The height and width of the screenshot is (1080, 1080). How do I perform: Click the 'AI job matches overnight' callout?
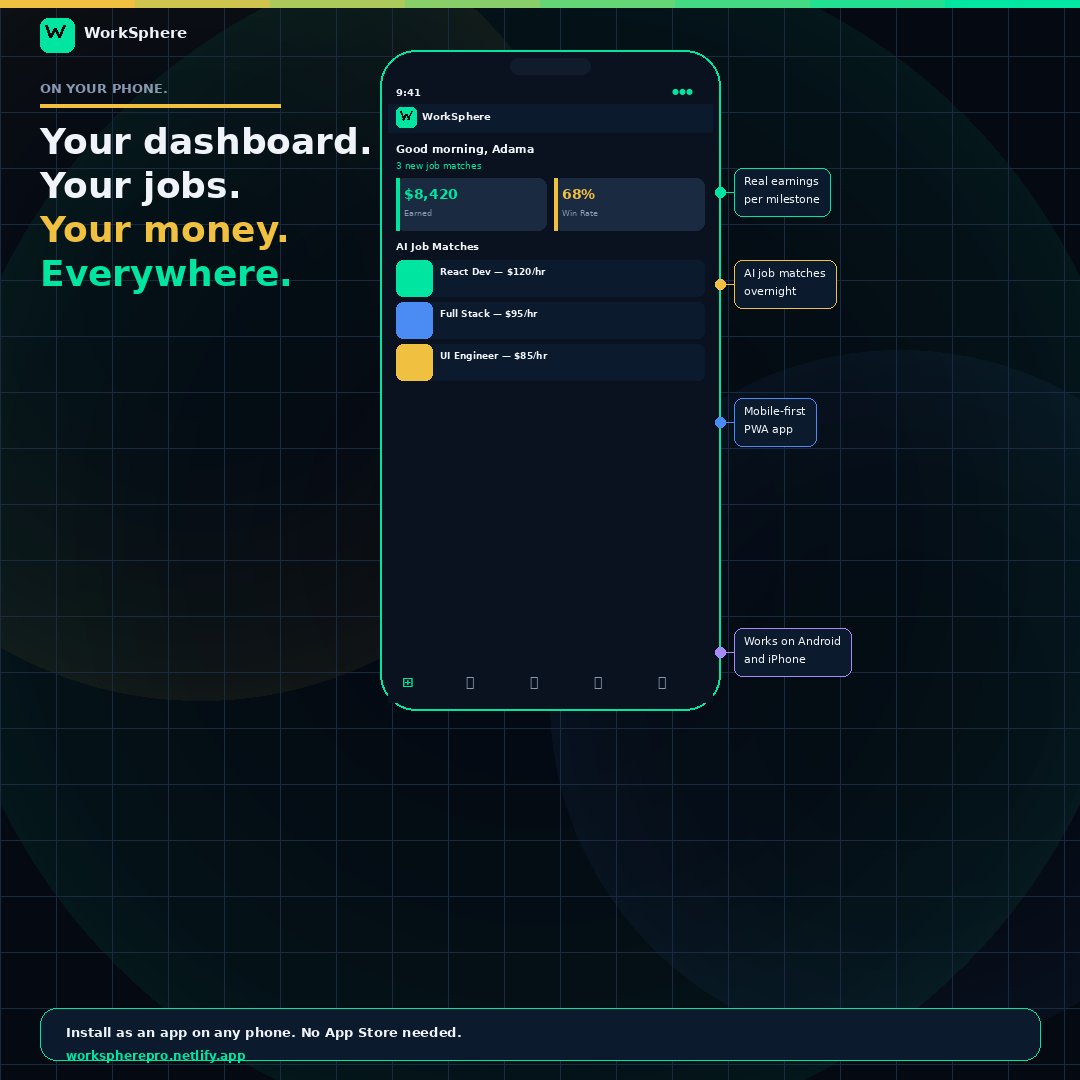(x=785, y=284)
